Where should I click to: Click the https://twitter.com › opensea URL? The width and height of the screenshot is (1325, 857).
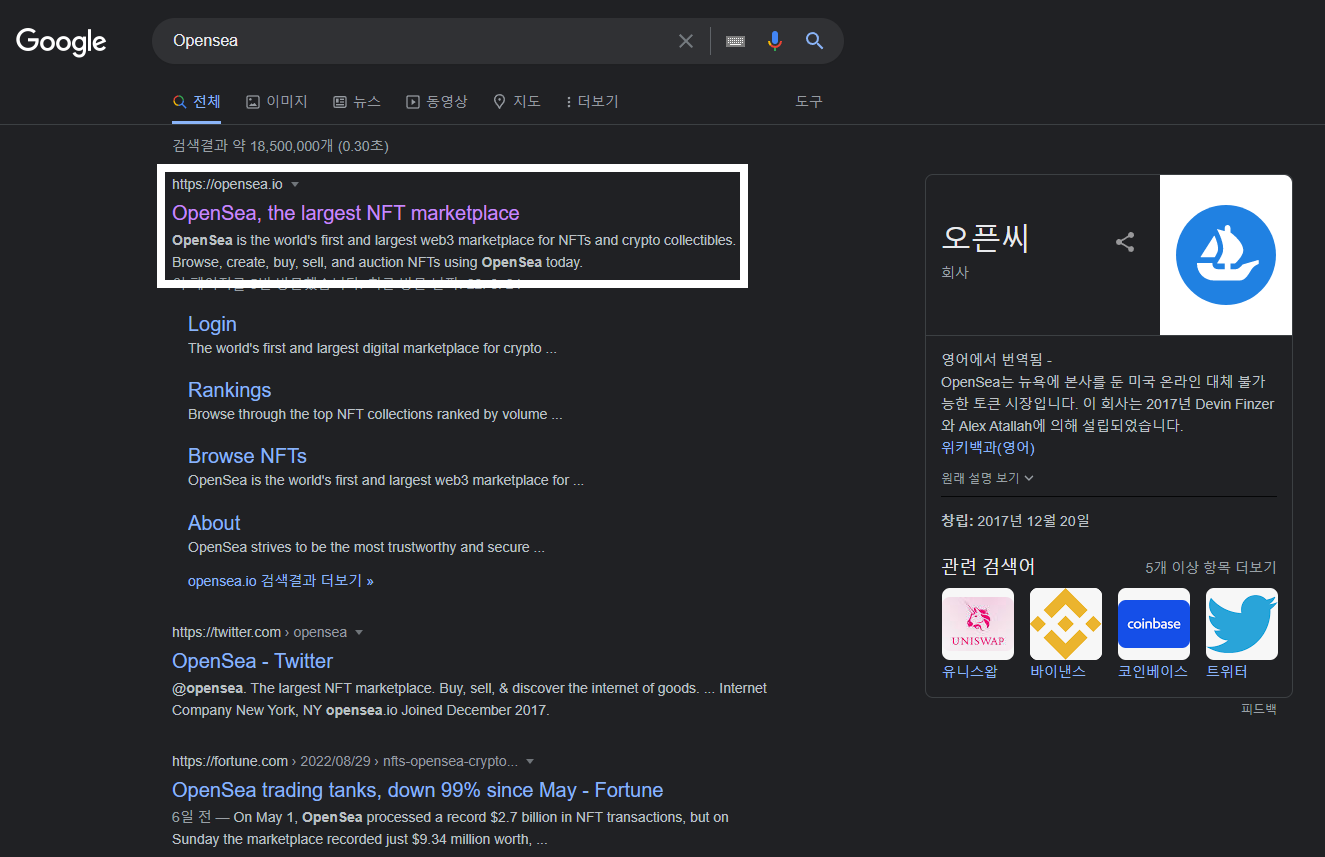(x=259, y=633)
